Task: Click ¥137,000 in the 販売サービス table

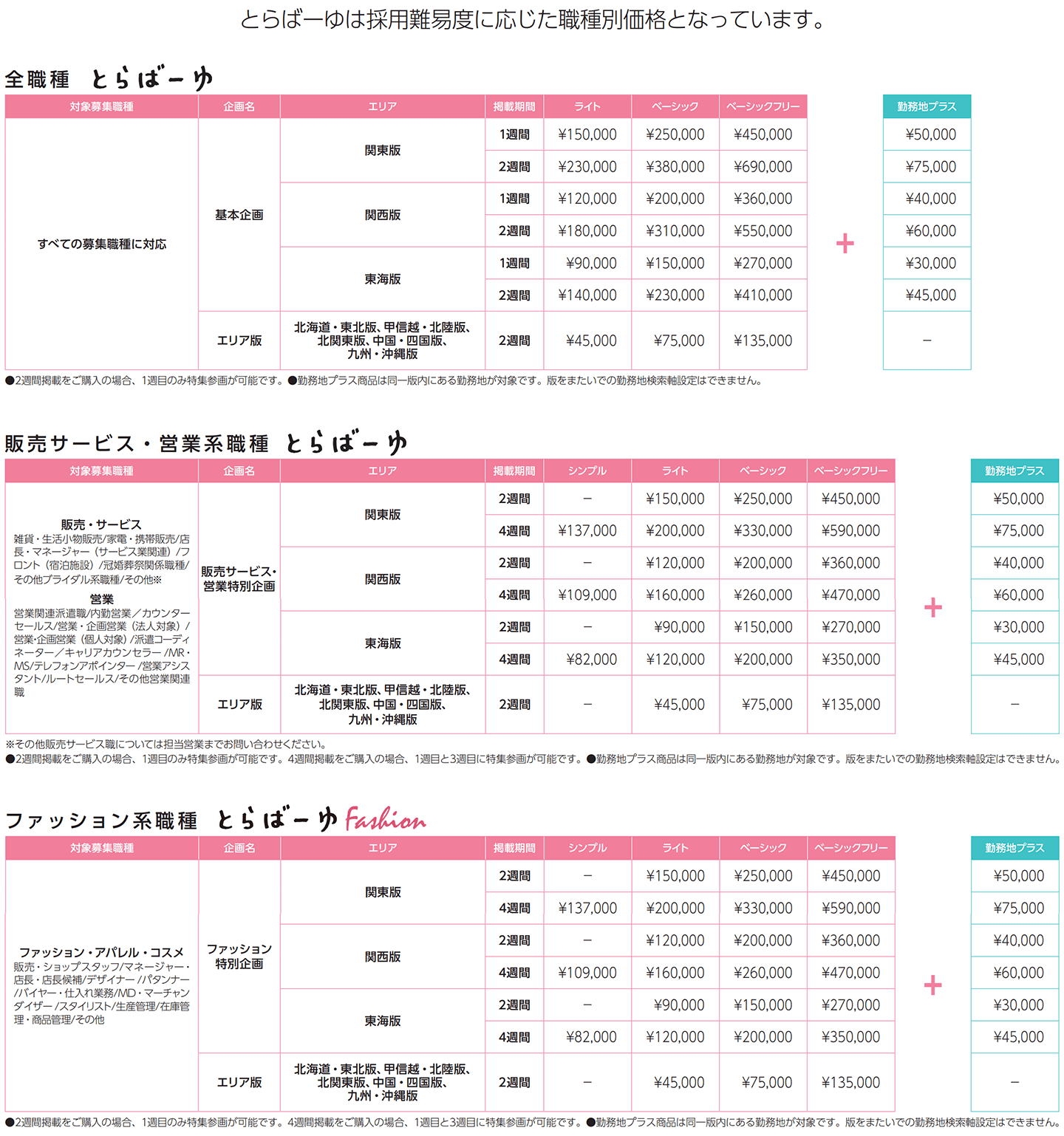Action: [x=587, y=531]
